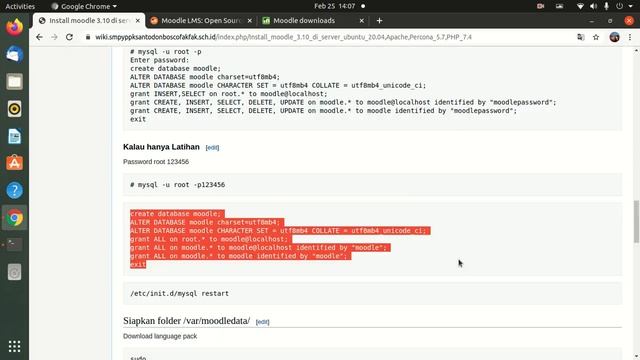Bookmark this page with star icon
The height and width of the screenshot is (360, 640).
[x=596, y=37]
